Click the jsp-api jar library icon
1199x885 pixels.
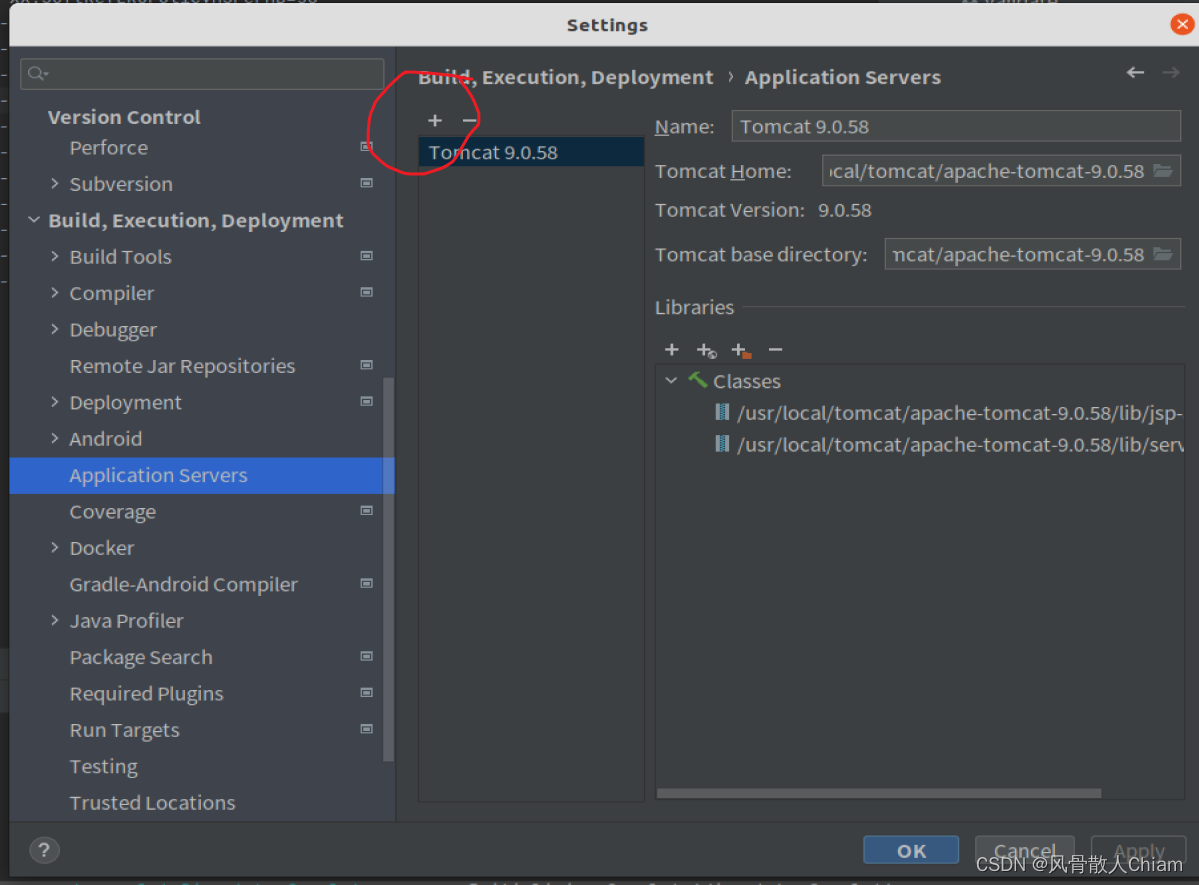click(722, 412)
